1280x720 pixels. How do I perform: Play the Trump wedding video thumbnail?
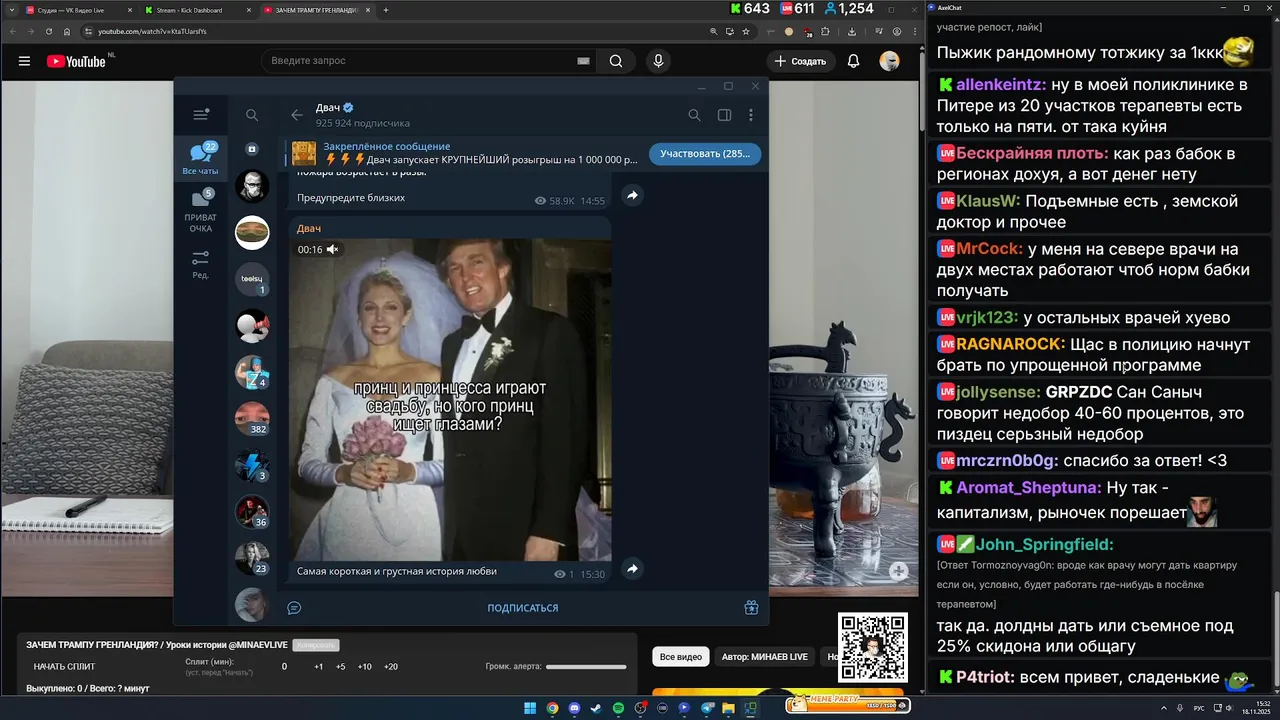coord(450,399)
